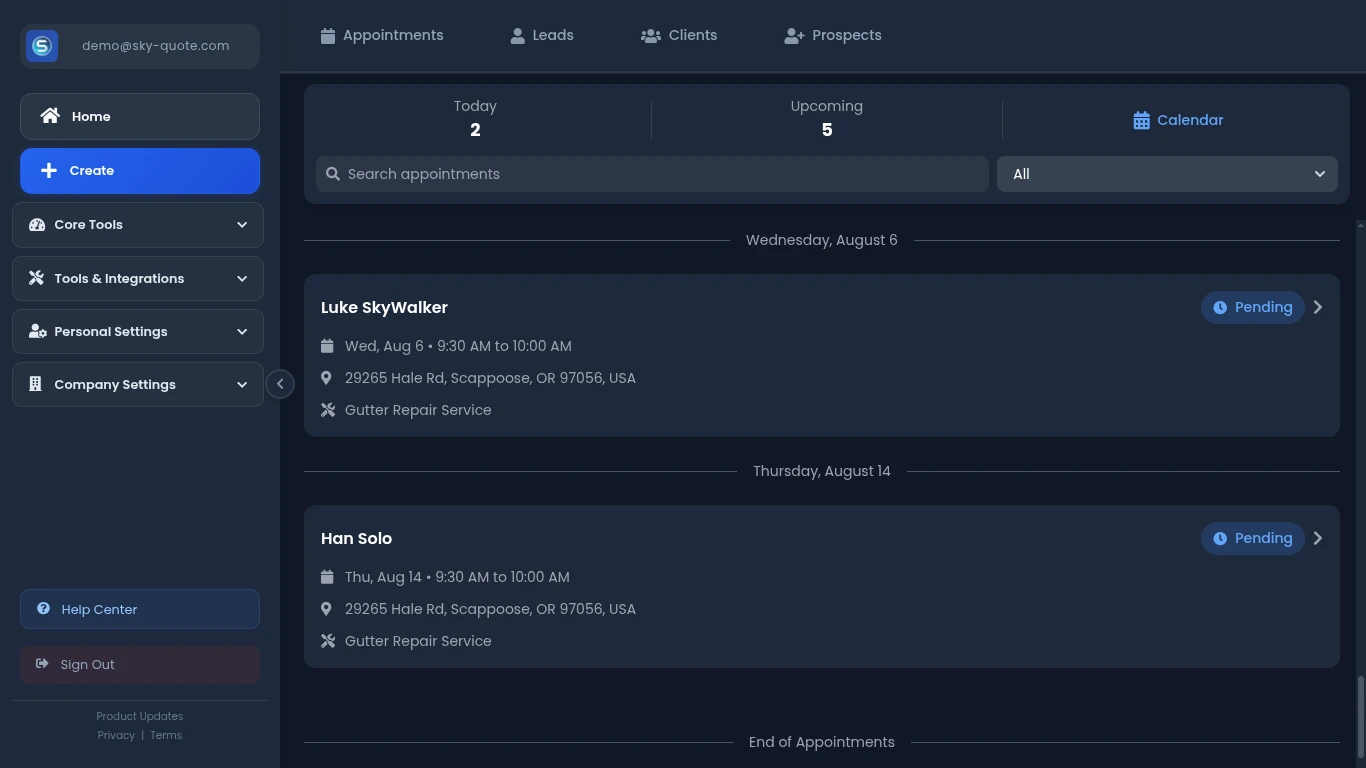Click the Clients group icon

(651, 35)
